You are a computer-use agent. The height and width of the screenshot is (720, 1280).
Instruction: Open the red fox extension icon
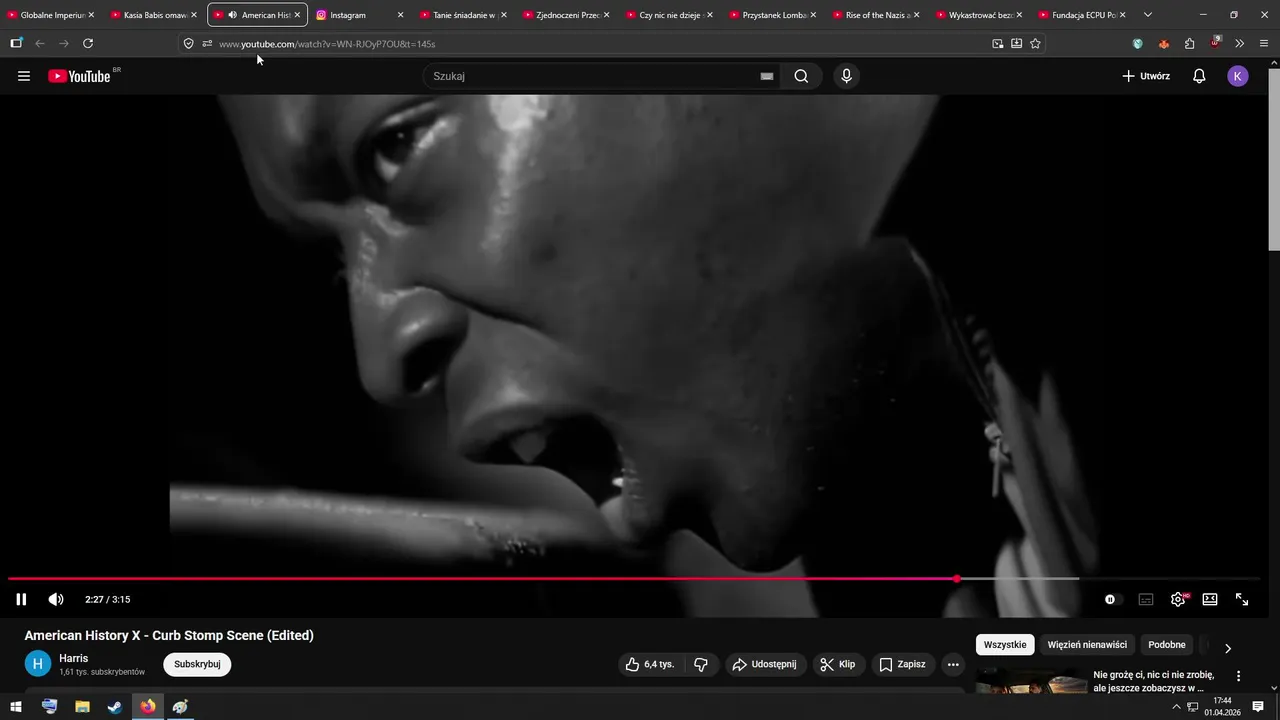(1164, 44)
